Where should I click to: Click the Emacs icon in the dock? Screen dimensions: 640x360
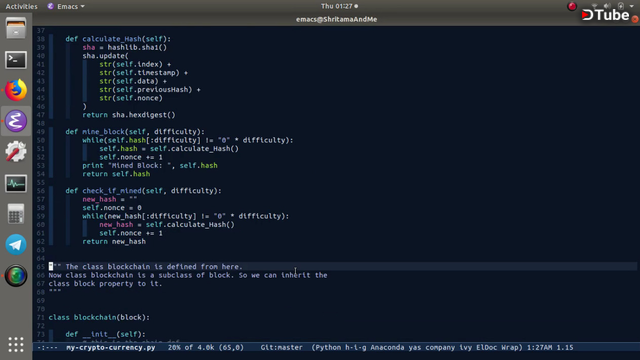click(x=16, y=121)
